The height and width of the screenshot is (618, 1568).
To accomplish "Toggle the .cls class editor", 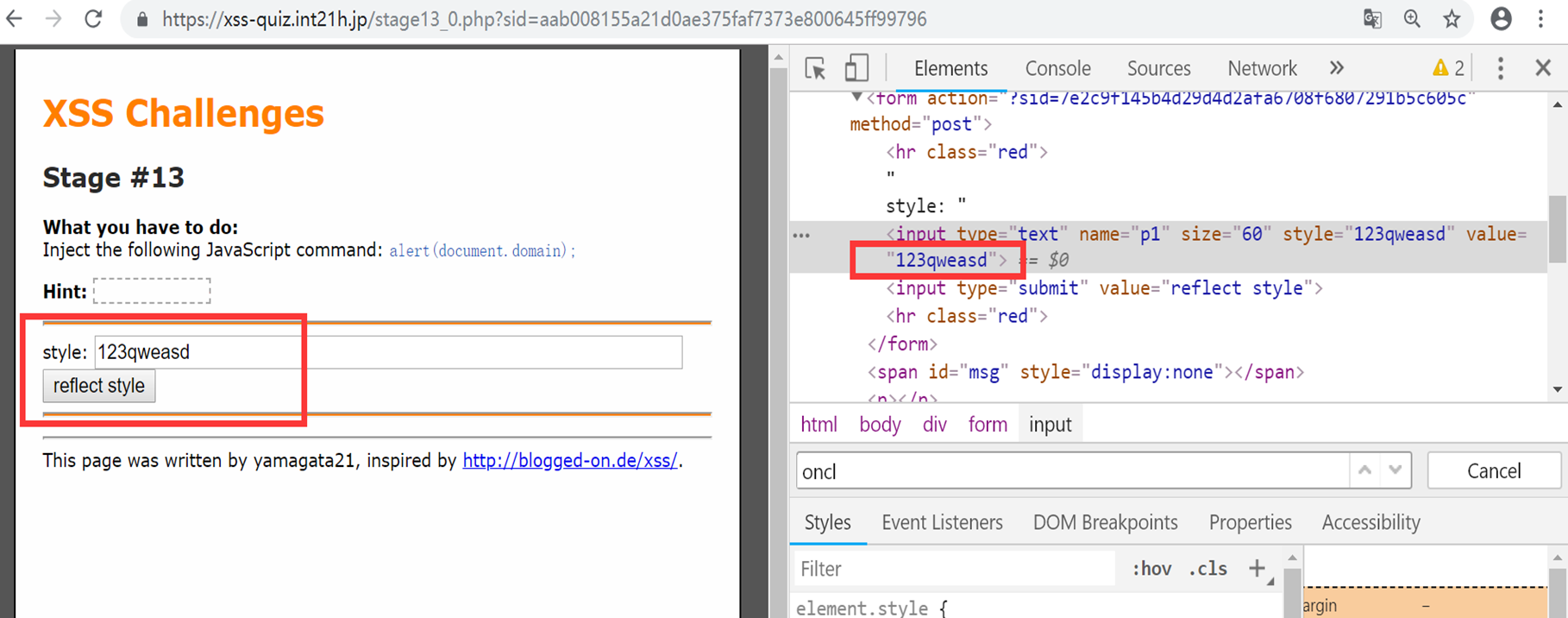I will pyautogui.click(x=1207, y=569).
